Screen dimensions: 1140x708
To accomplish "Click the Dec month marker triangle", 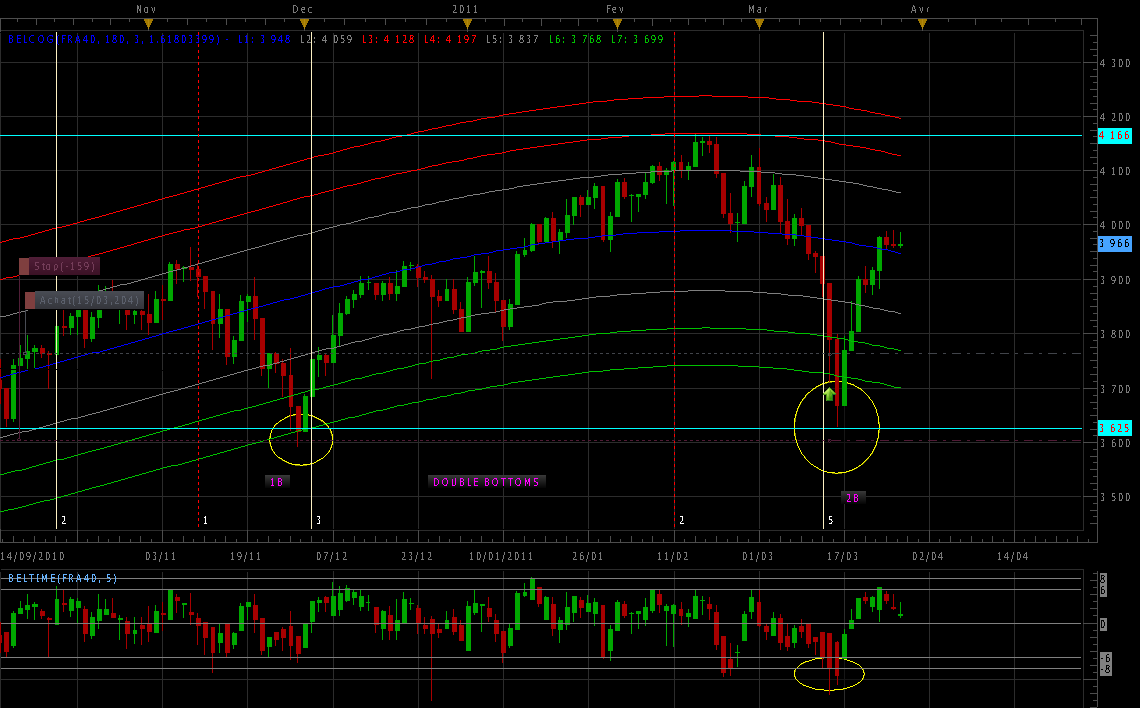I will coord(305,23).
